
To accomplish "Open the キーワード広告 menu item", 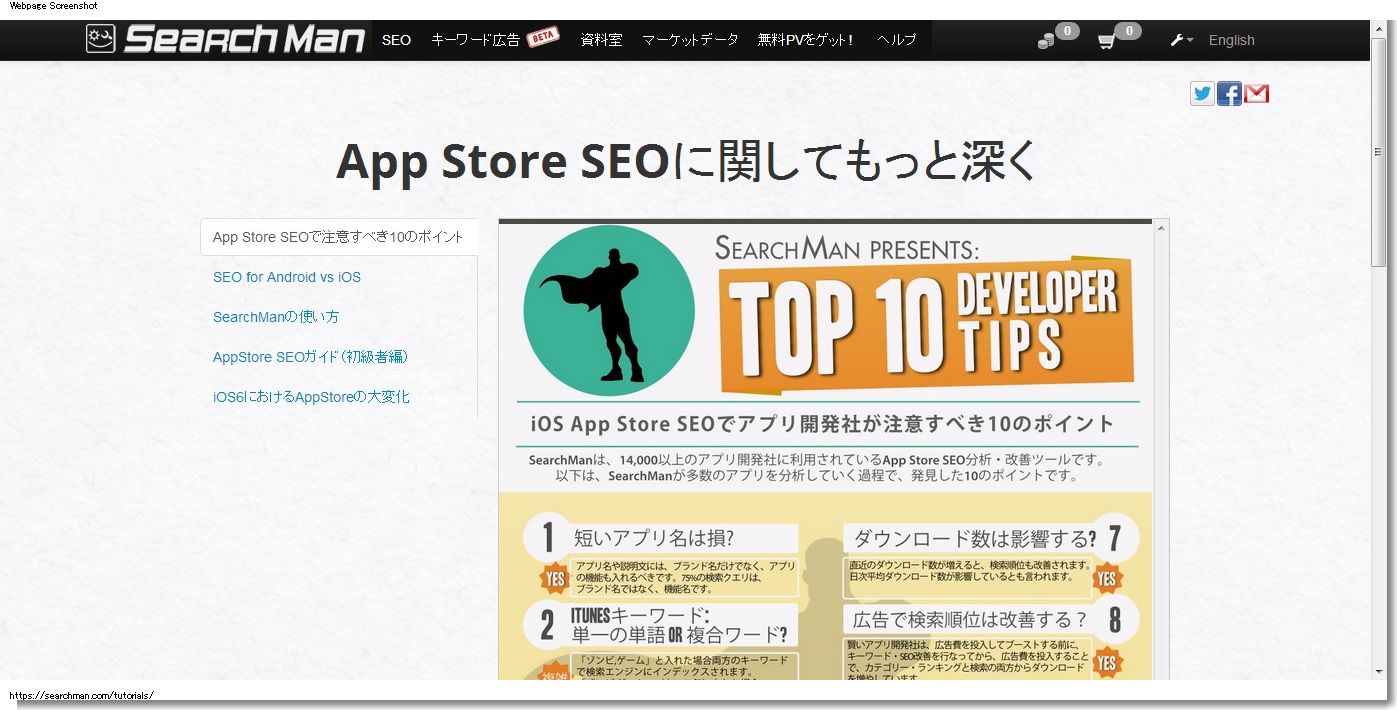I will (475, 40).
